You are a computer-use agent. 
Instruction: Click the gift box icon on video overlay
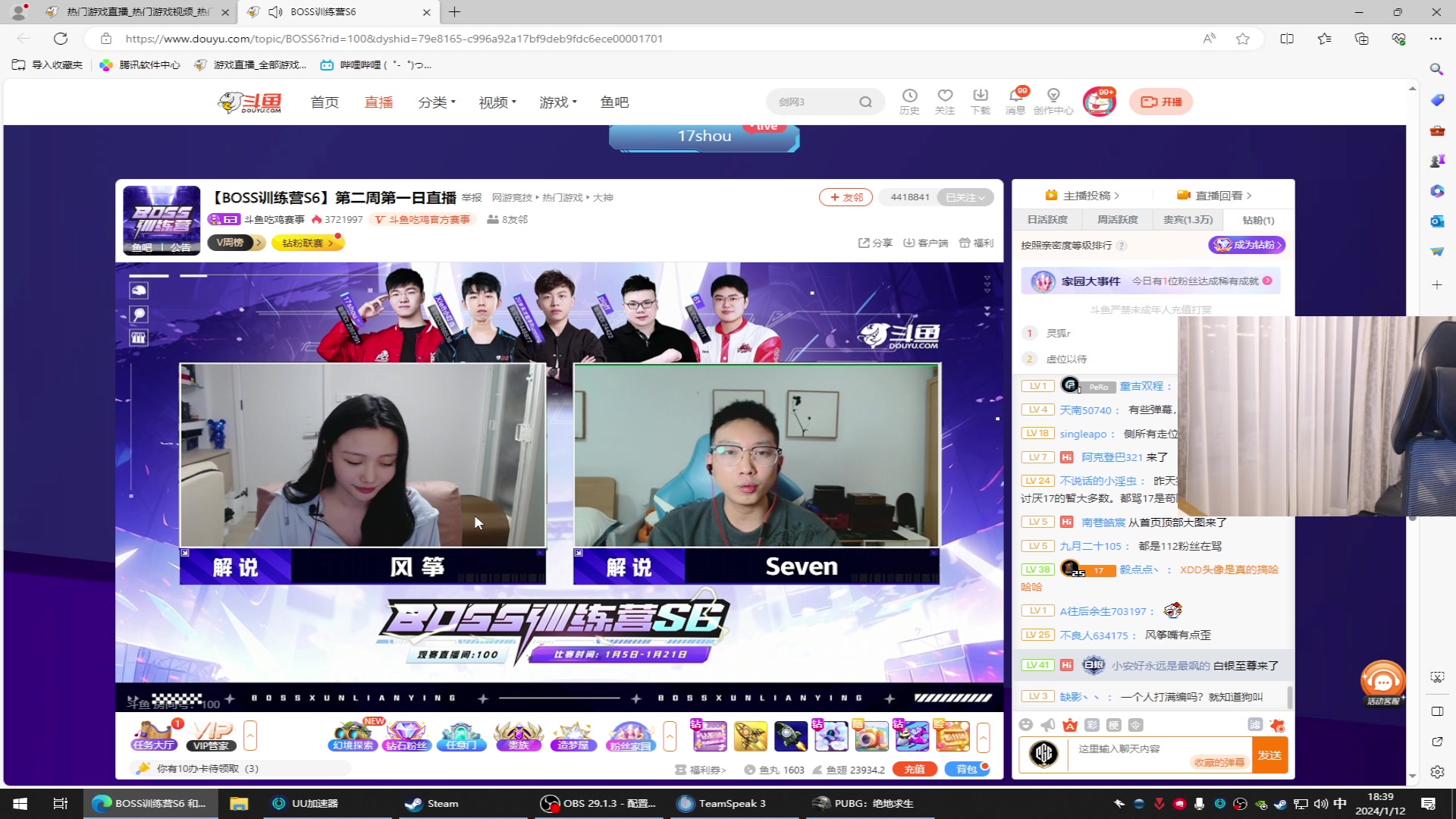click(x=139, y=337)
